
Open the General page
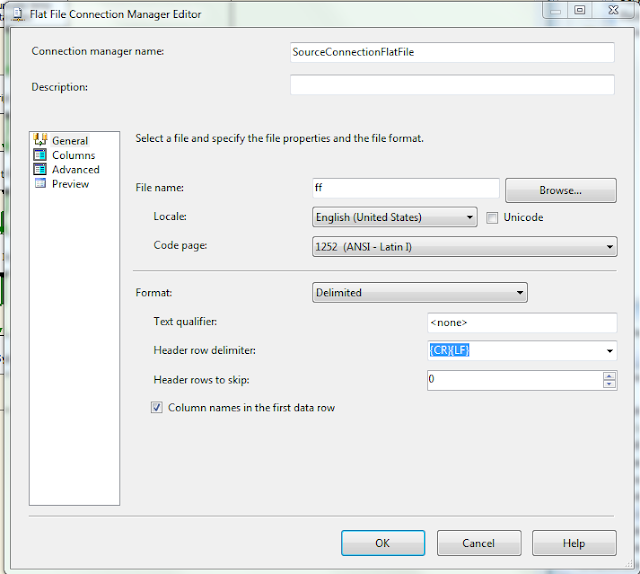pos(70,141)
